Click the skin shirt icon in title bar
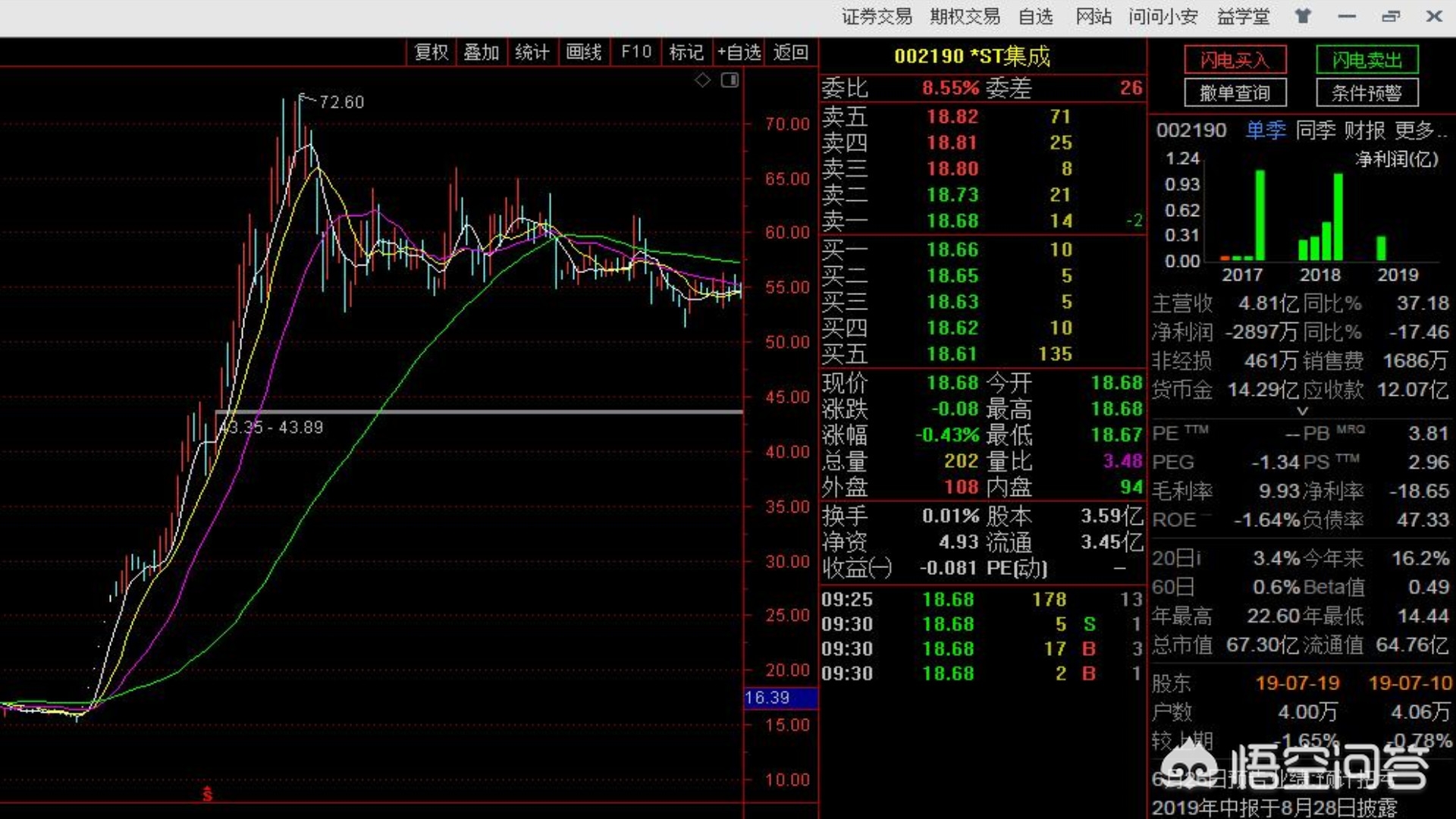Viewport: 1456px width, 819px height. click(x=1303, y=16)
